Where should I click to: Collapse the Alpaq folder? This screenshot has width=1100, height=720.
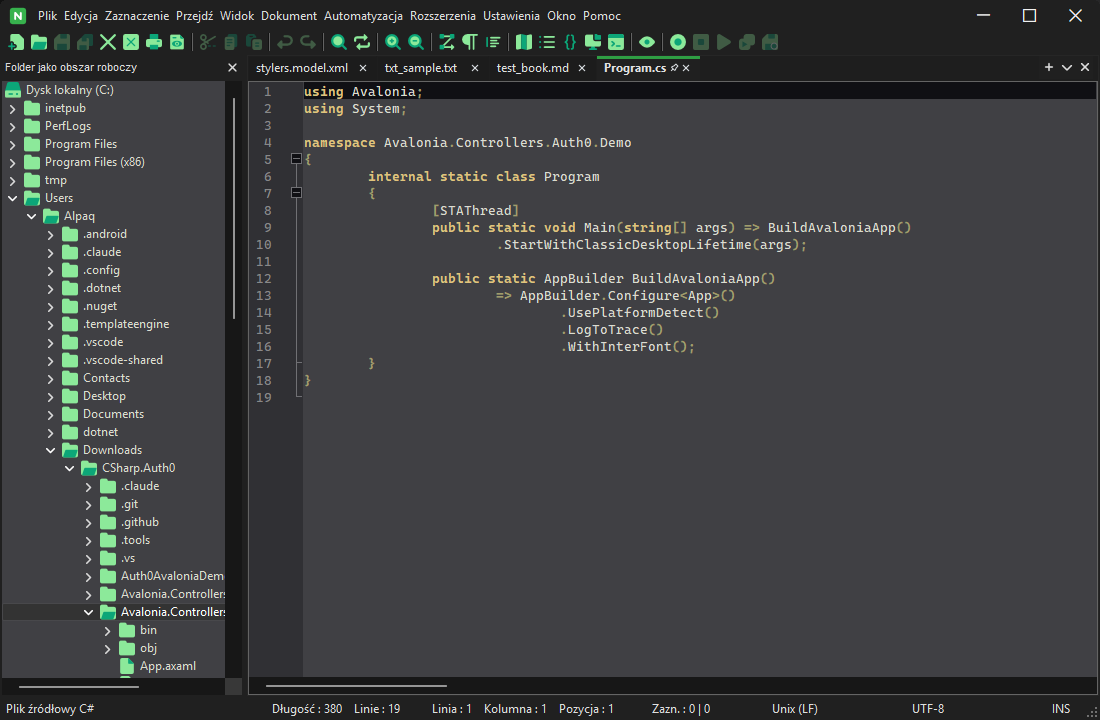point(32,216)
